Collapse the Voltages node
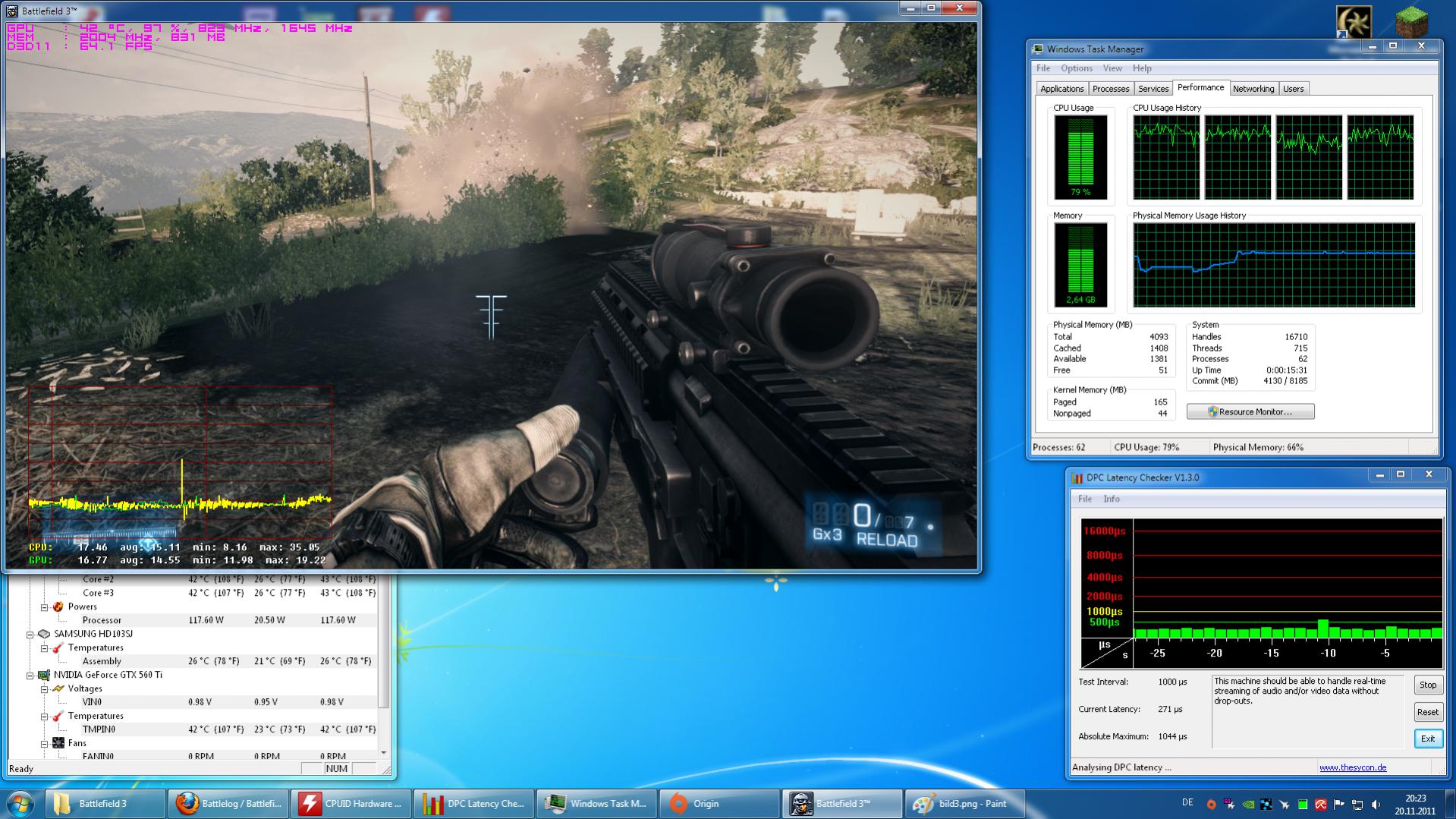The height and width of the screenshot is (819, 1456). [x=44, y=689]
